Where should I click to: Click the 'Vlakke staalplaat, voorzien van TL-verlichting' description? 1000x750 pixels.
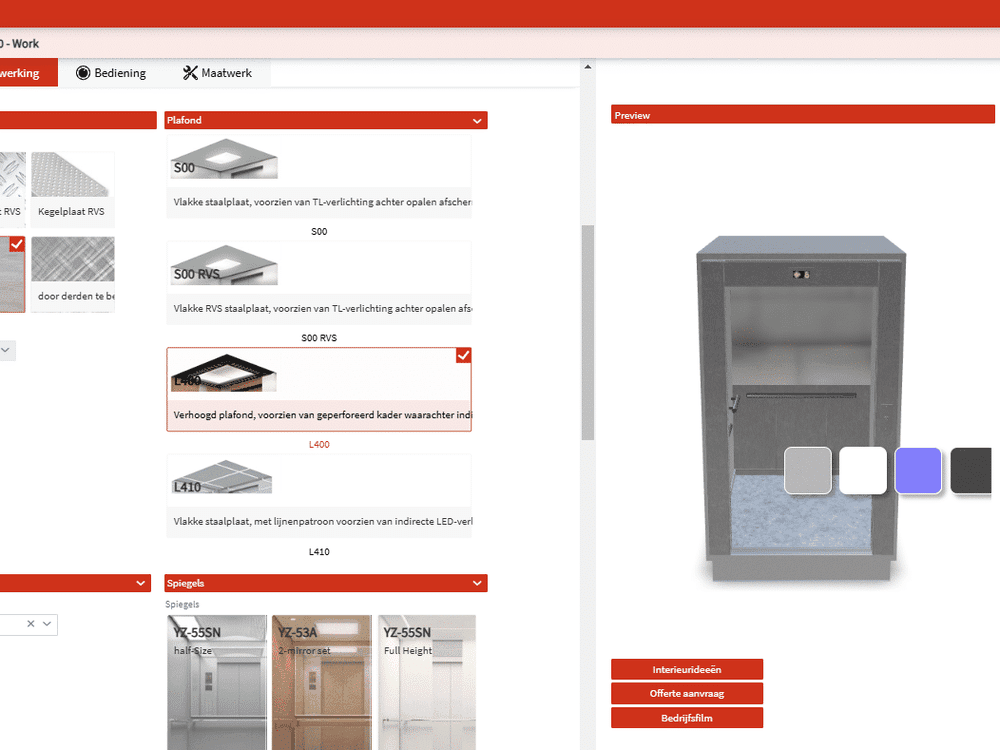coord(322,202)
